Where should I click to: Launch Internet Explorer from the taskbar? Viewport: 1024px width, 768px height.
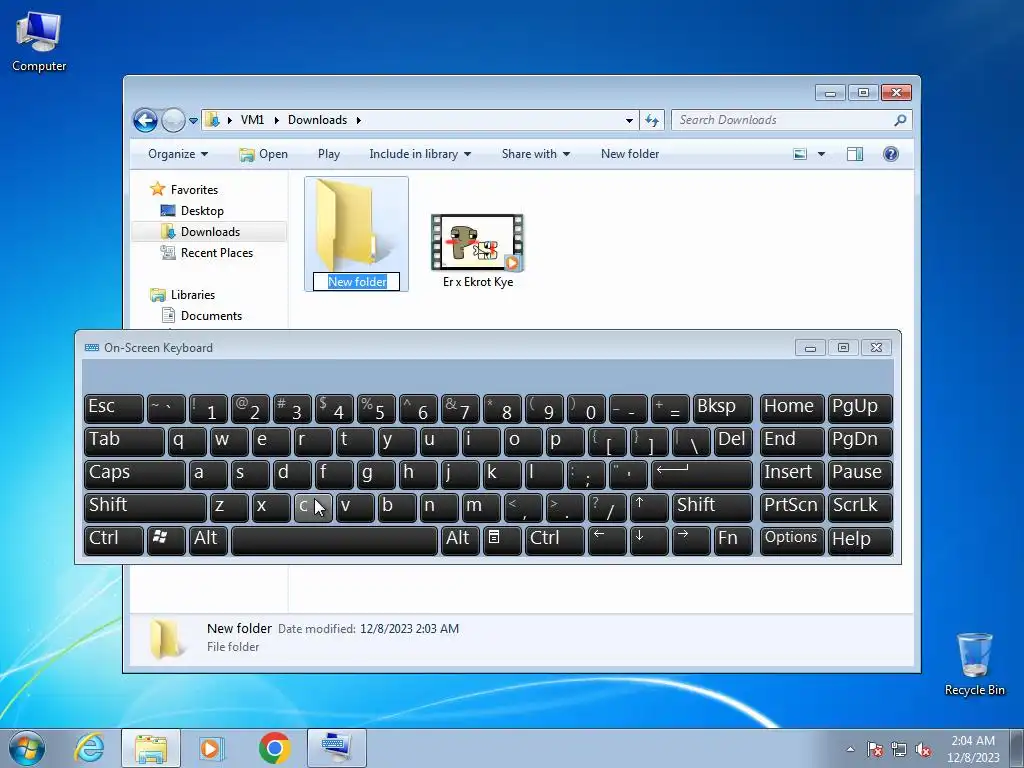89,748
